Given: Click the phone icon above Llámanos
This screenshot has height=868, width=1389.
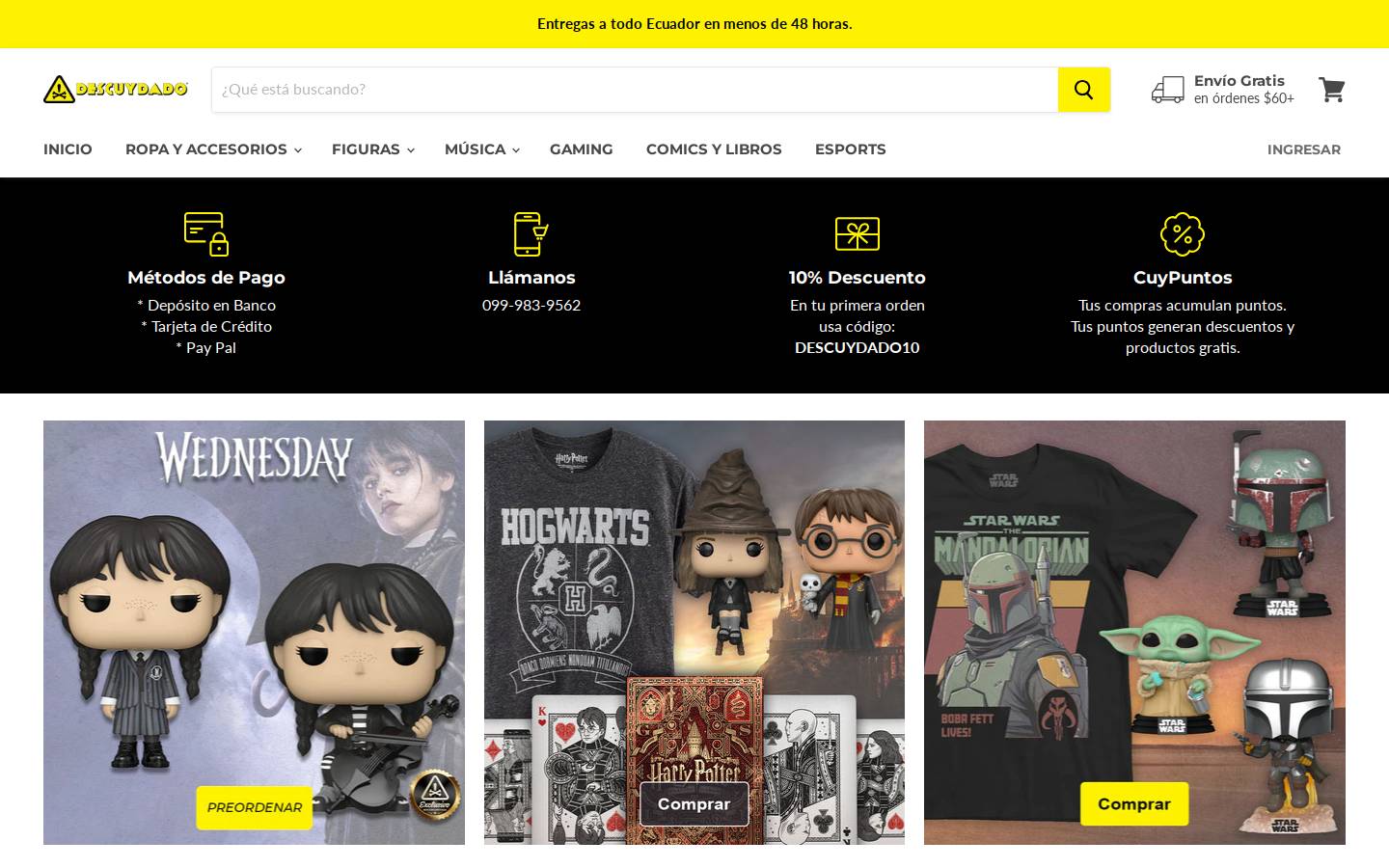Looking at the screenshot, I should click(x=531, y=233).
